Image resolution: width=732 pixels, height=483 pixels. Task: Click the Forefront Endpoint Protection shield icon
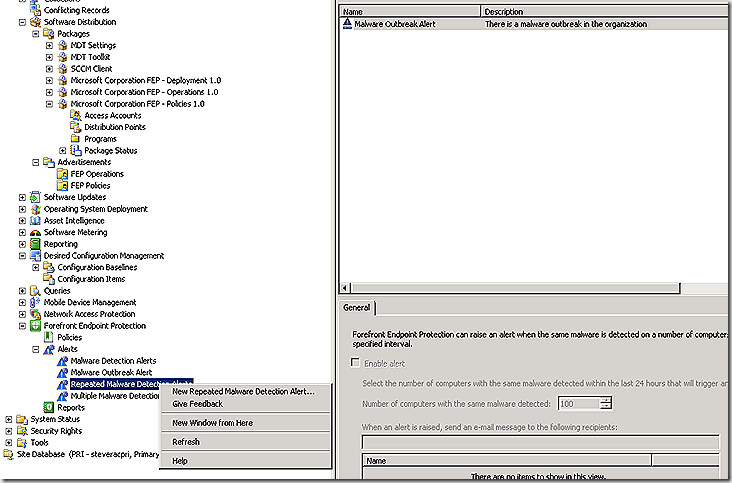coord(35,326)
